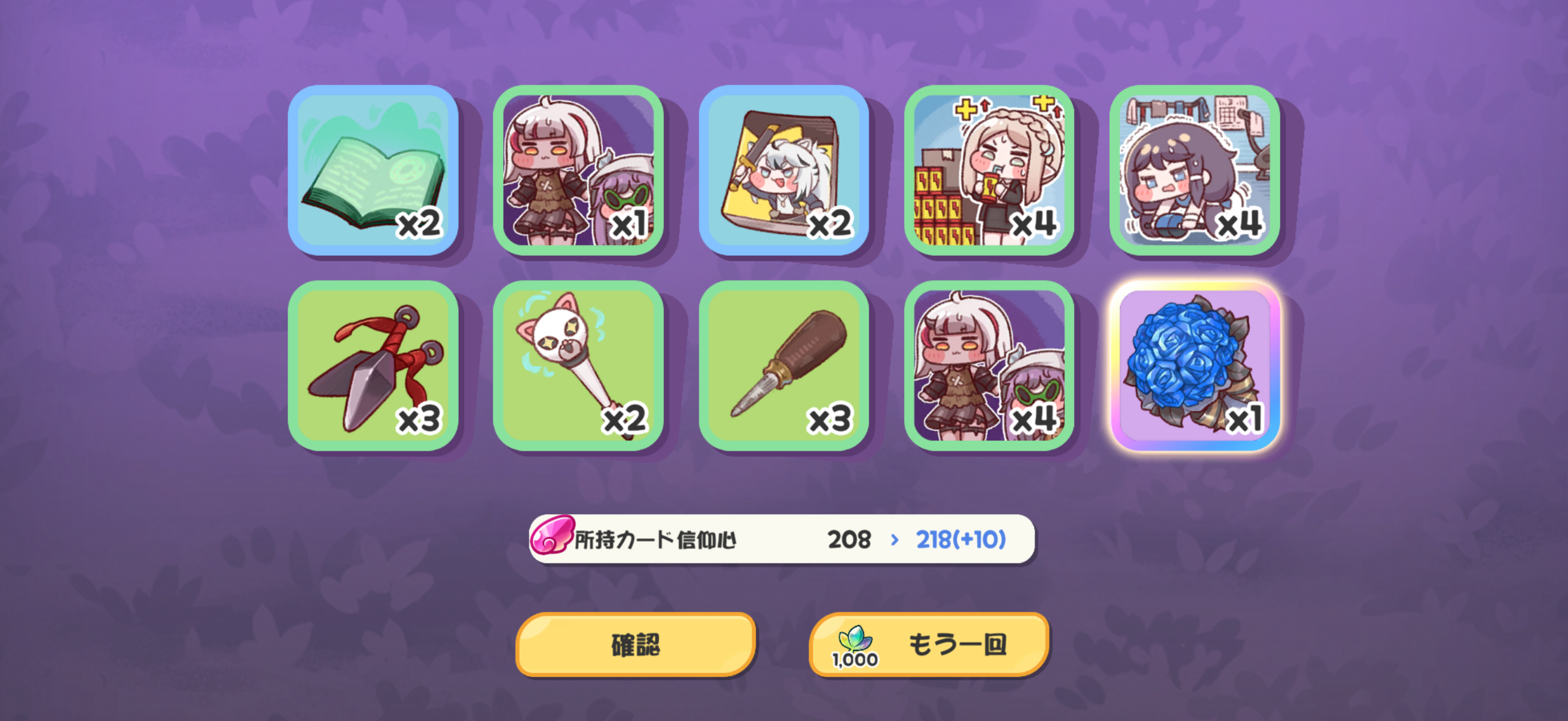Click the 208 current faith number
This screenshot has width=1568, height=721.
(849, 540)
